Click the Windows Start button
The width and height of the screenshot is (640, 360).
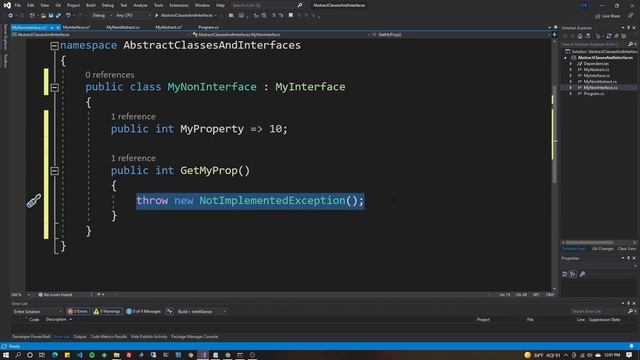[6, 355]
